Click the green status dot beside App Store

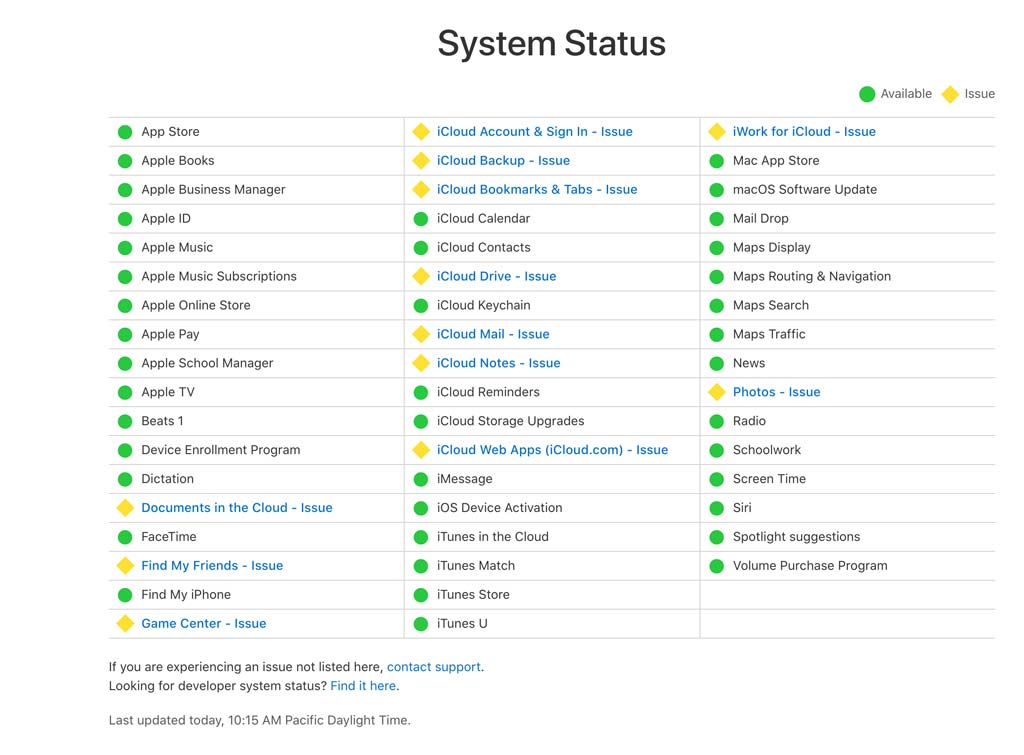[x=125, y=132]
